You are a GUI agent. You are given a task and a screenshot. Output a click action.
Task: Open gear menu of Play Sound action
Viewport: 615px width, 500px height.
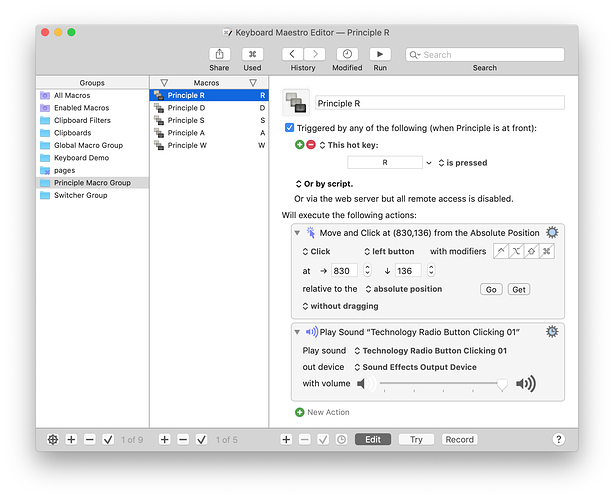point(552,332)
